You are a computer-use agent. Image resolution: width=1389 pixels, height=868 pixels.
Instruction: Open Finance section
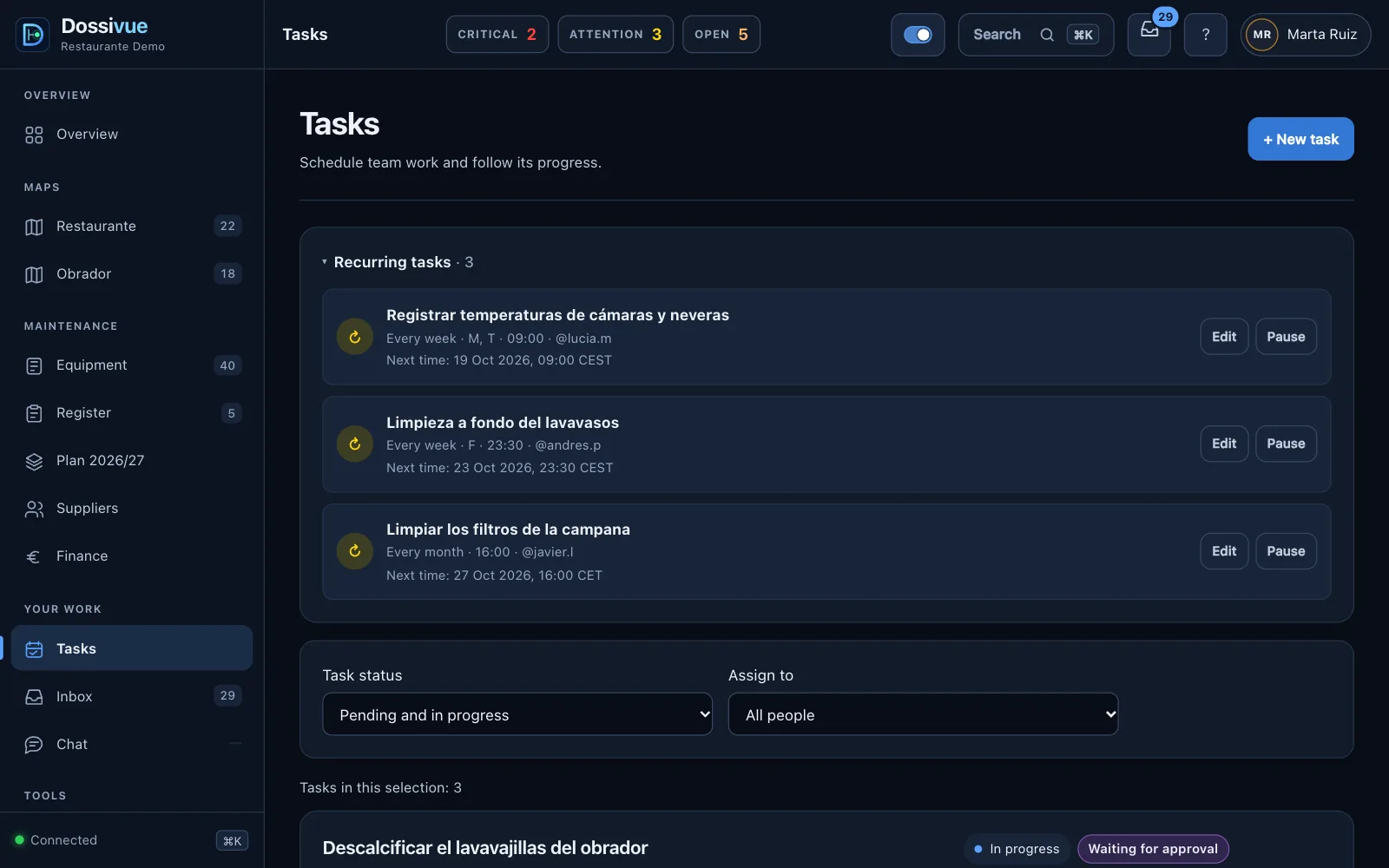coord(132,556)
